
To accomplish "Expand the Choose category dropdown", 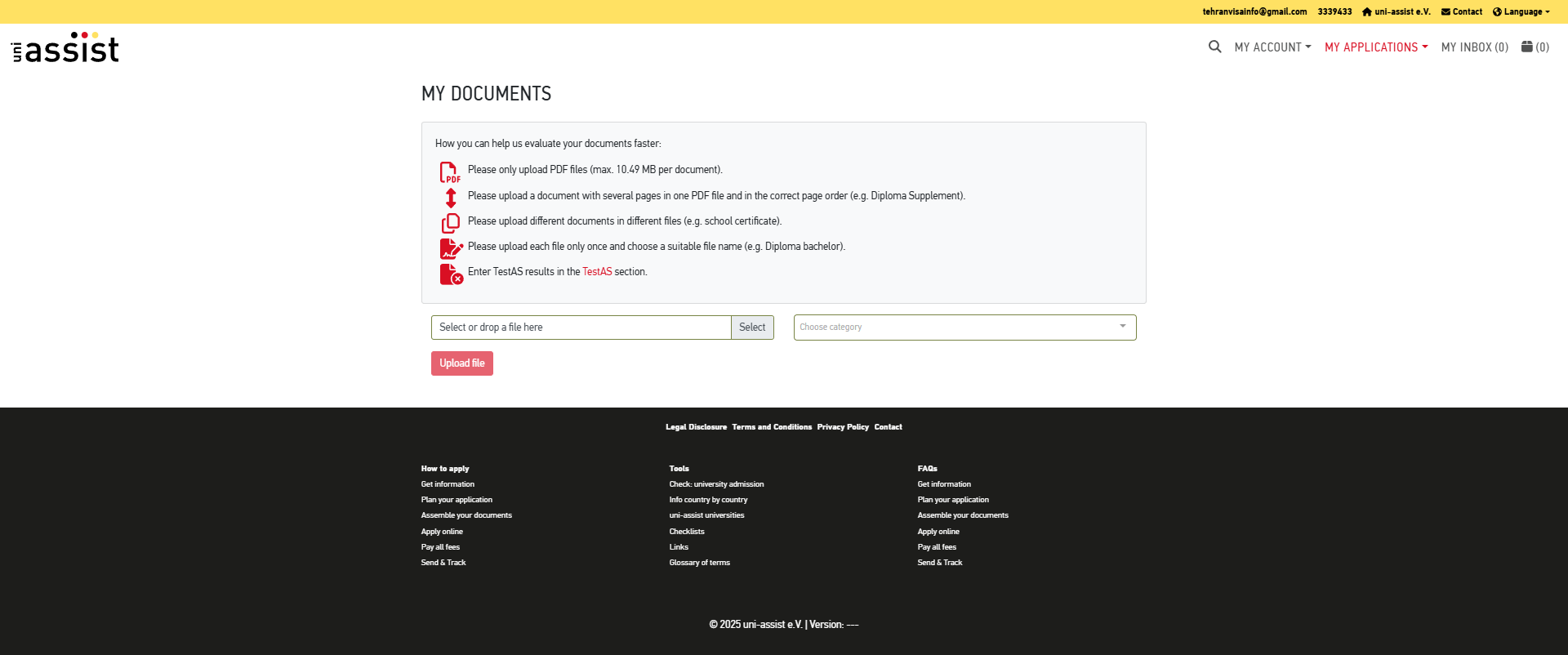I will pyautogui.click(x=964, y=327).
